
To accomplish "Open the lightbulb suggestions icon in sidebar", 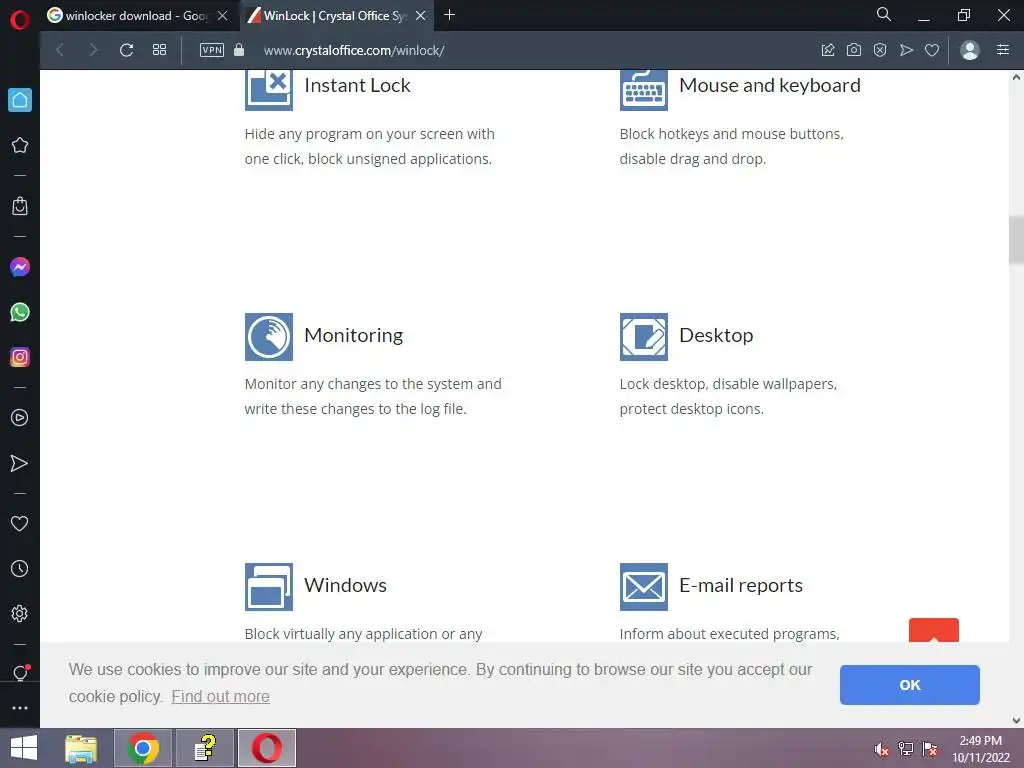I will [20, 673].
